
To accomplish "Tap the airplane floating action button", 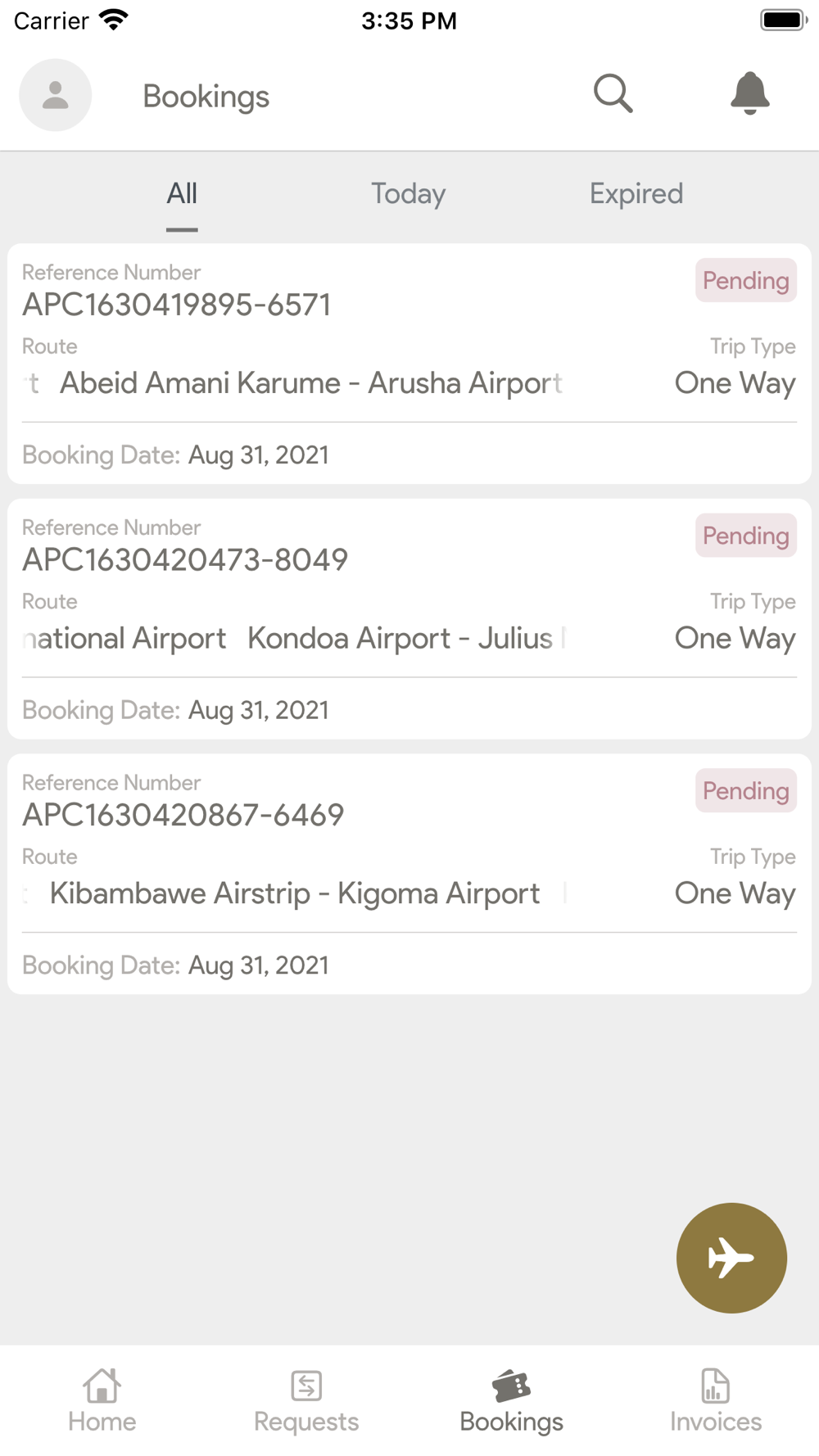I will pos(731,1257).
